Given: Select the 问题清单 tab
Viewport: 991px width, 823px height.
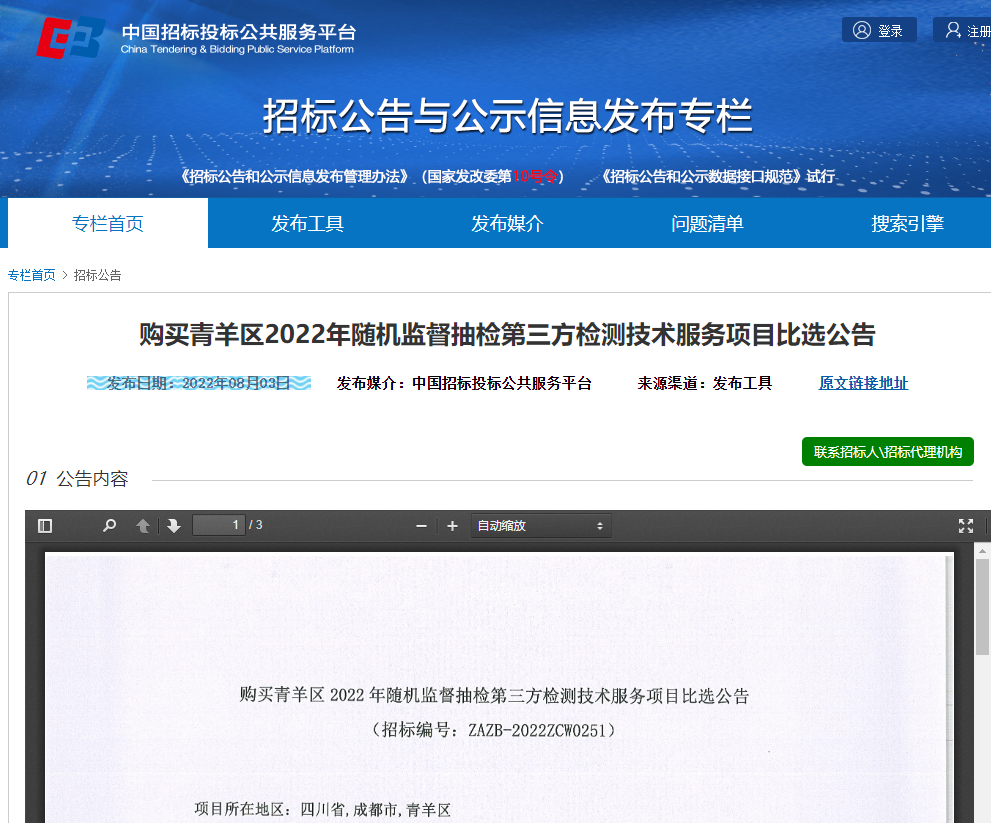Looking at the screenshot, I should coord(707,223).
